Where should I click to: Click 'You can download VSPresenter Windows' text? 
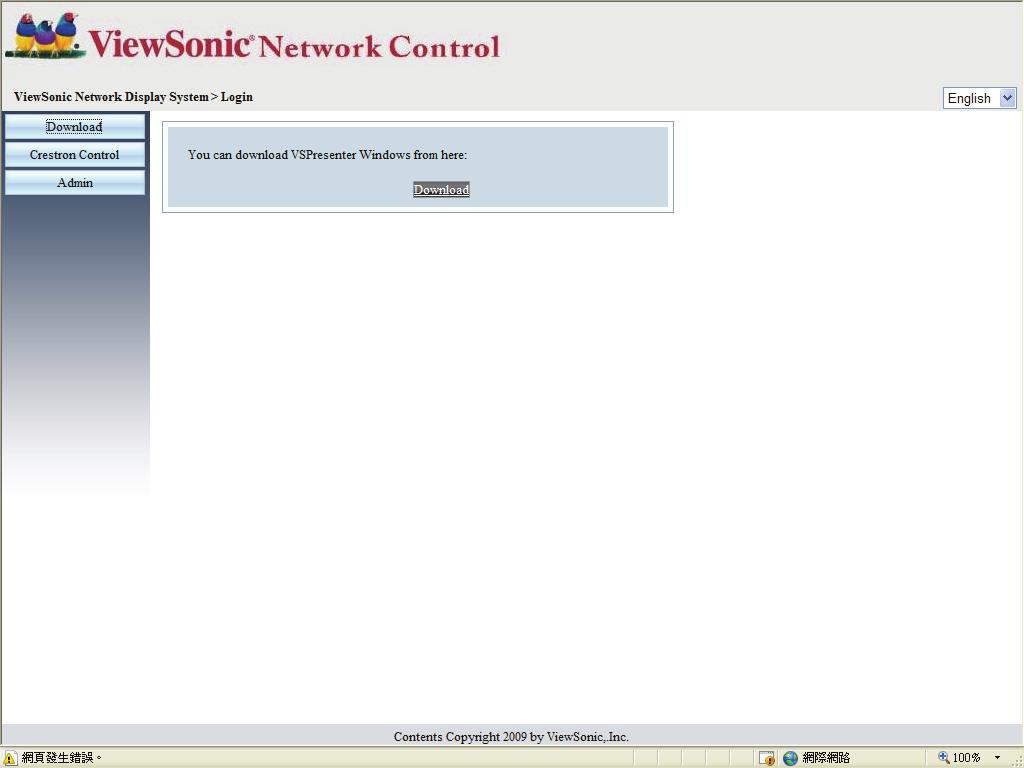coord(328,155)
